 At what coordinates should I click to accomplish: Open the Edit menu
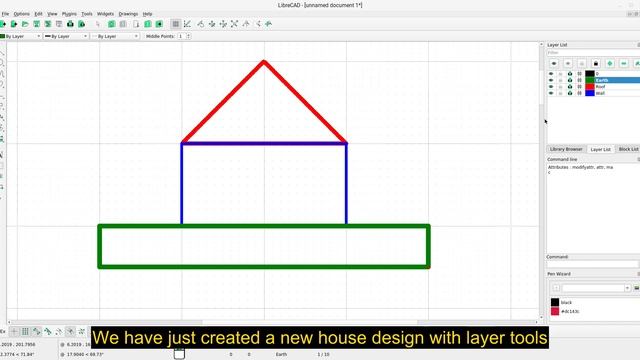38,14
